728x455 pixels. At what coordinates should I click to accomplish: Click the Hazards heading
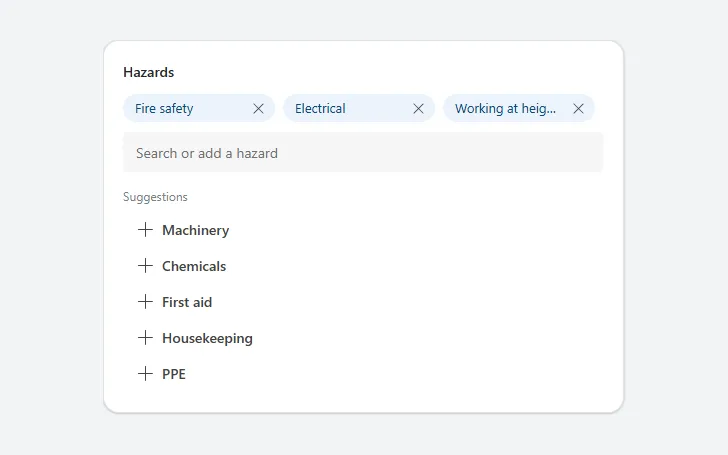(x=149, y=72)
